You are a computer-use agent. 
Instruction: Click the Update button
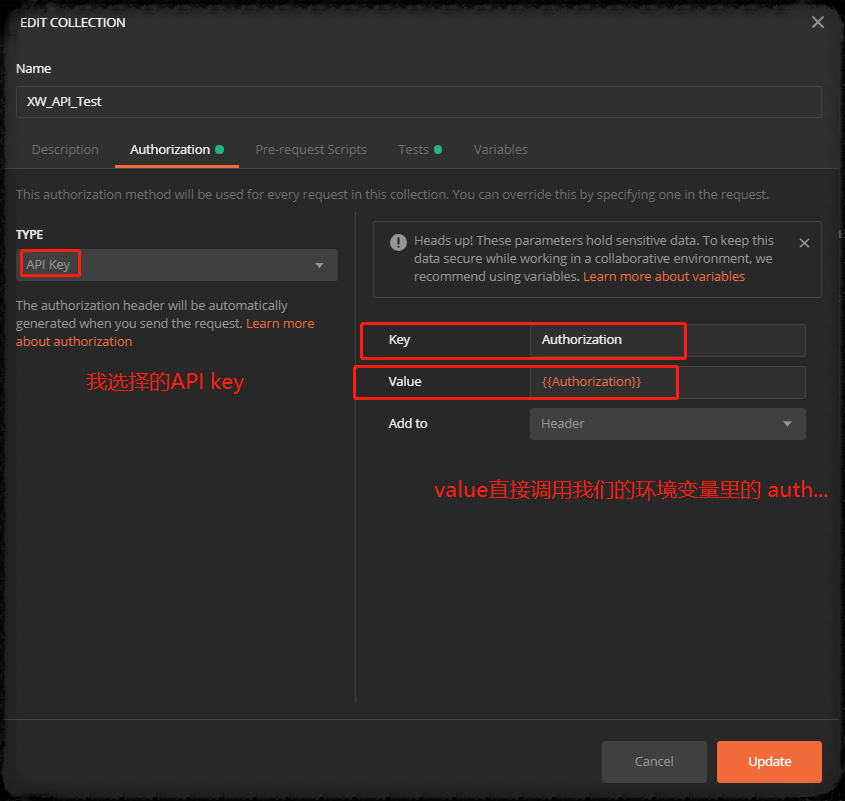[x=768, y=761]
